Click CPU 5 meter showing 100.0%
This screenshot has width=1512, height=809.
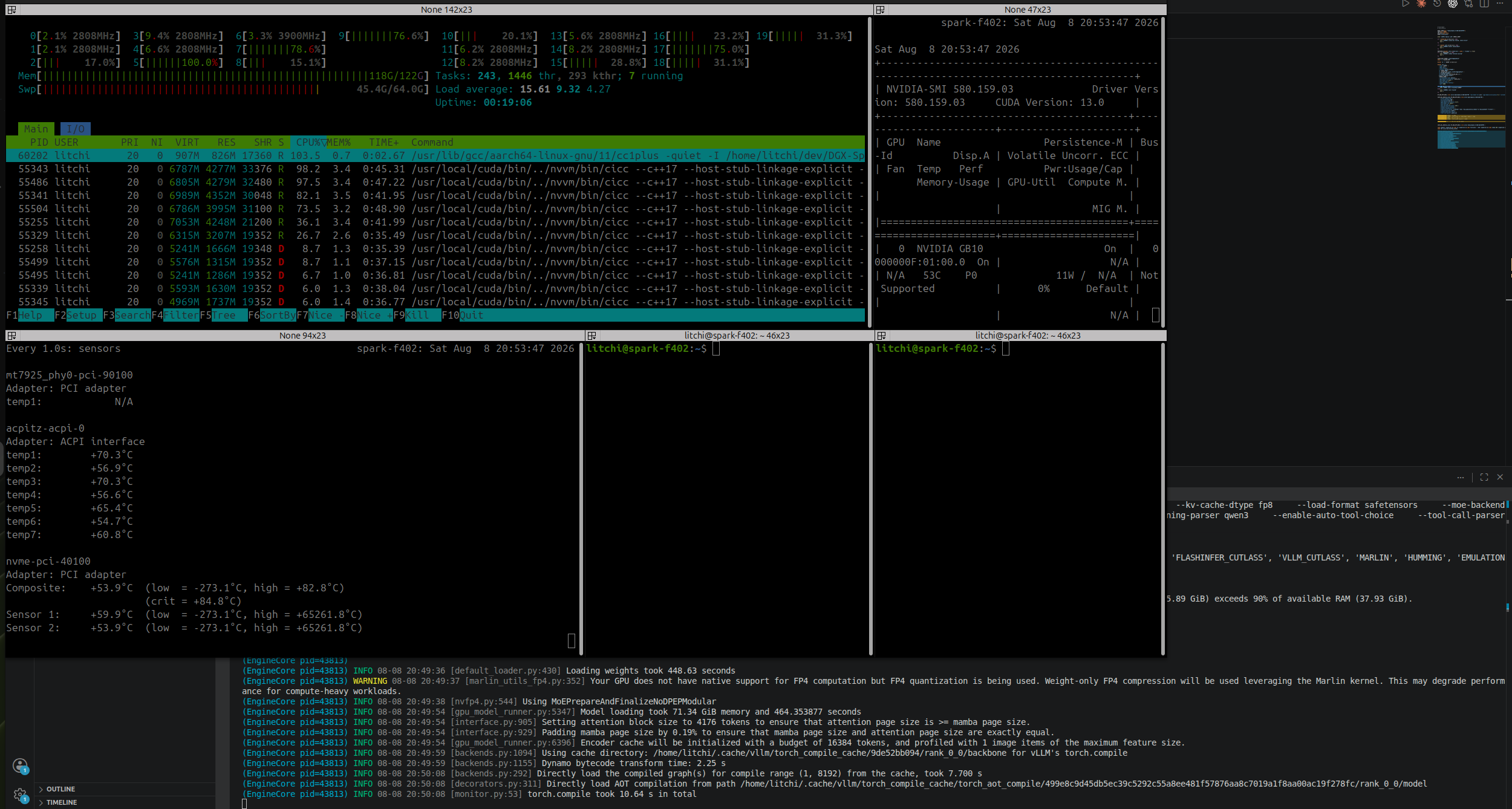[178, 62]
